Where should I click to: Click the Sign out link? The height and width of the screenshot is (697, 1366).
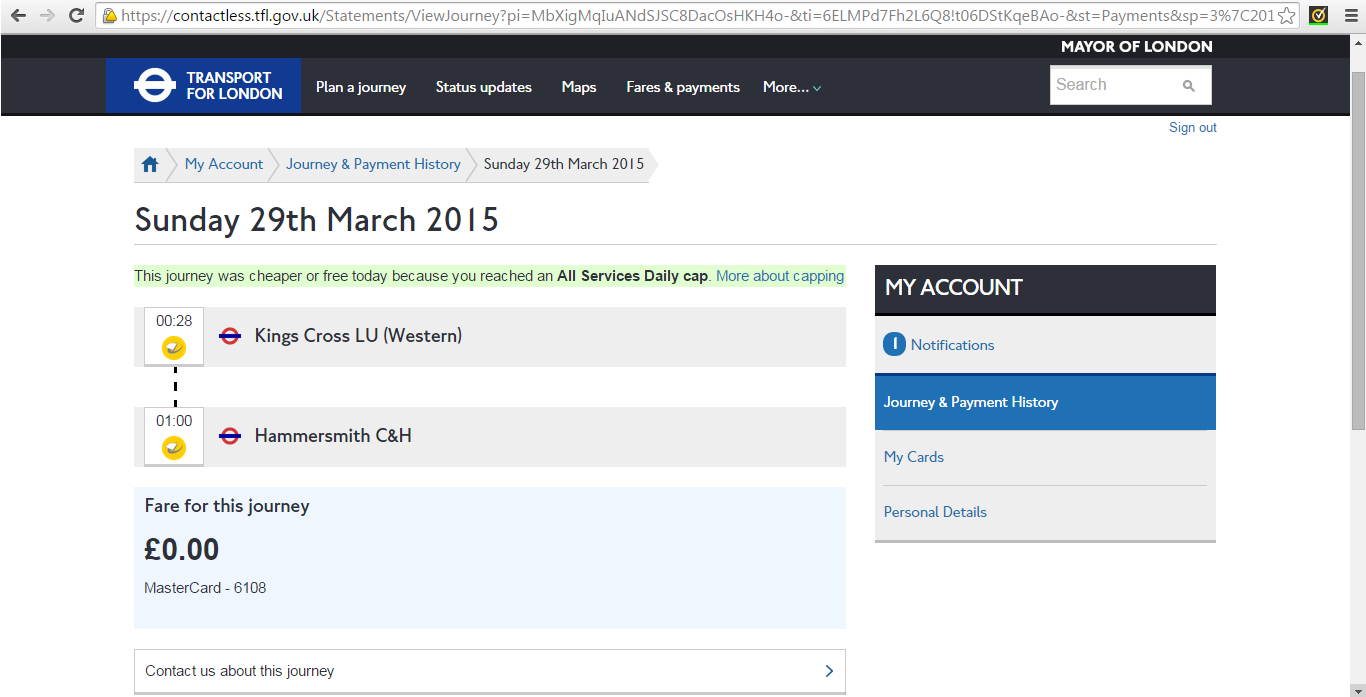click(x=1193, y=128)
